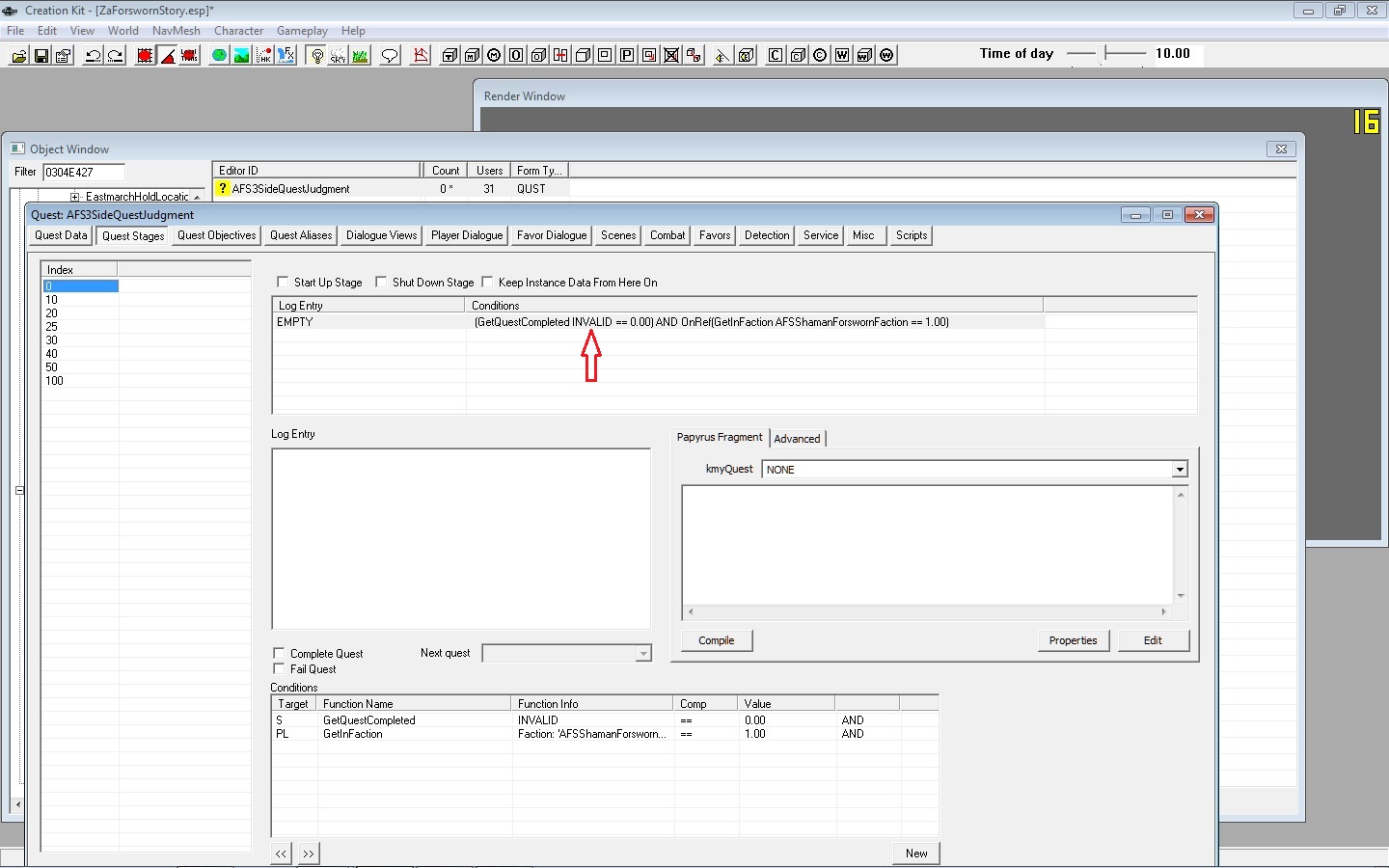Viewport: 1389px width, 868px height.
Task: Select the AFS3SideQuestJudgment row in Object Window
Action: 391,189
